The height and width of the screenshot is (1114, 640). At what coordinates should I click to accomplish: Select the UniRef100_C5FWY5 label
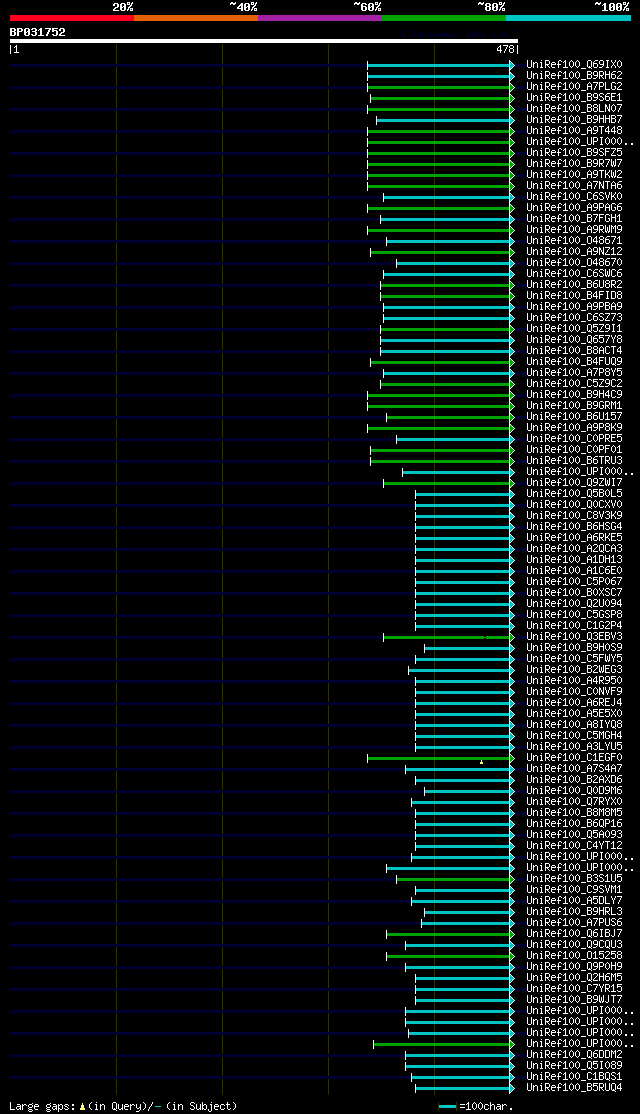click(575, 659)
